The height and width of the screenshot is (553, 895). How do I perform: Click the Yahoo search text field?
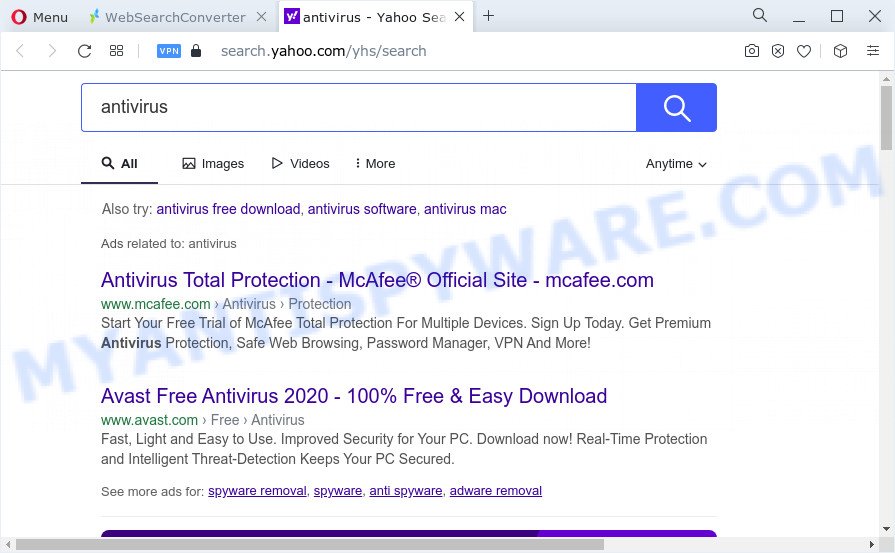[x=358, y=107]
